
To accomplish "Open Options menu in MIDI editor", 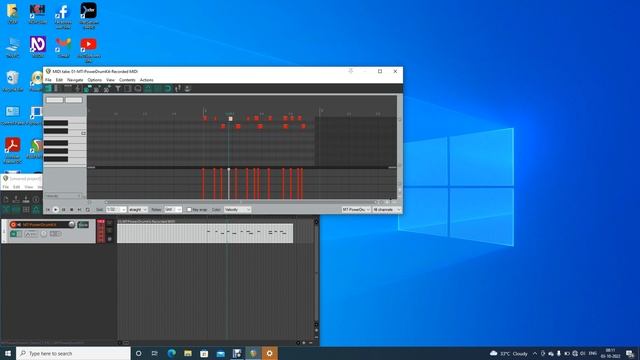I will tap(94, 80).
